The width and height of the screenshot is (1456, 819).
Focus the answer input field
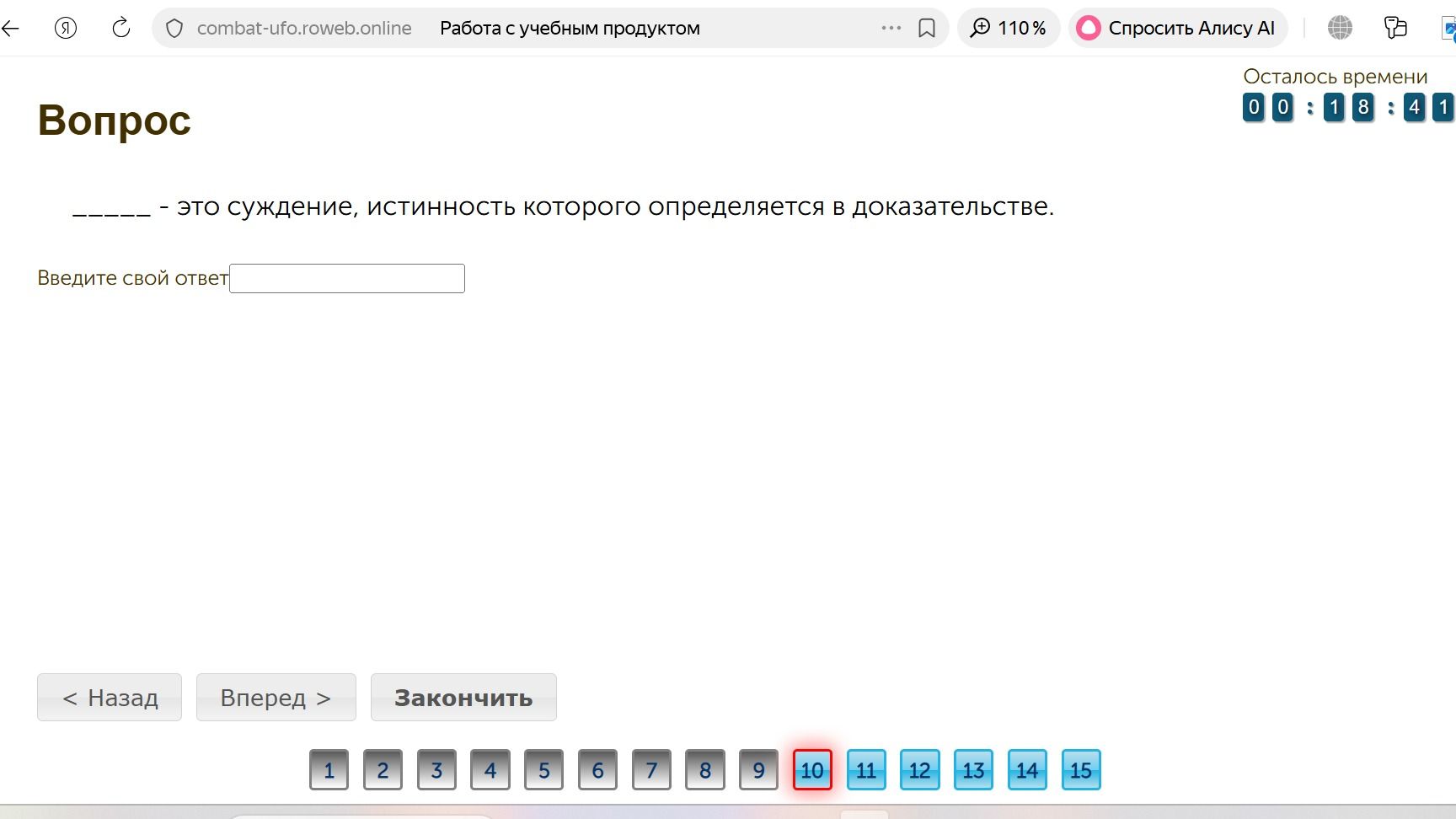347,279
